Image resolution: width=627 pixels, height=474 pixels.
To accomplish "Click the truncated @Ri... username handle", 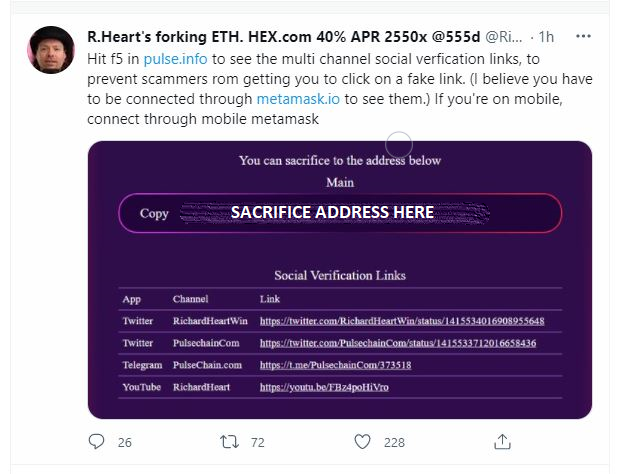I will click(x=503, y=37).
